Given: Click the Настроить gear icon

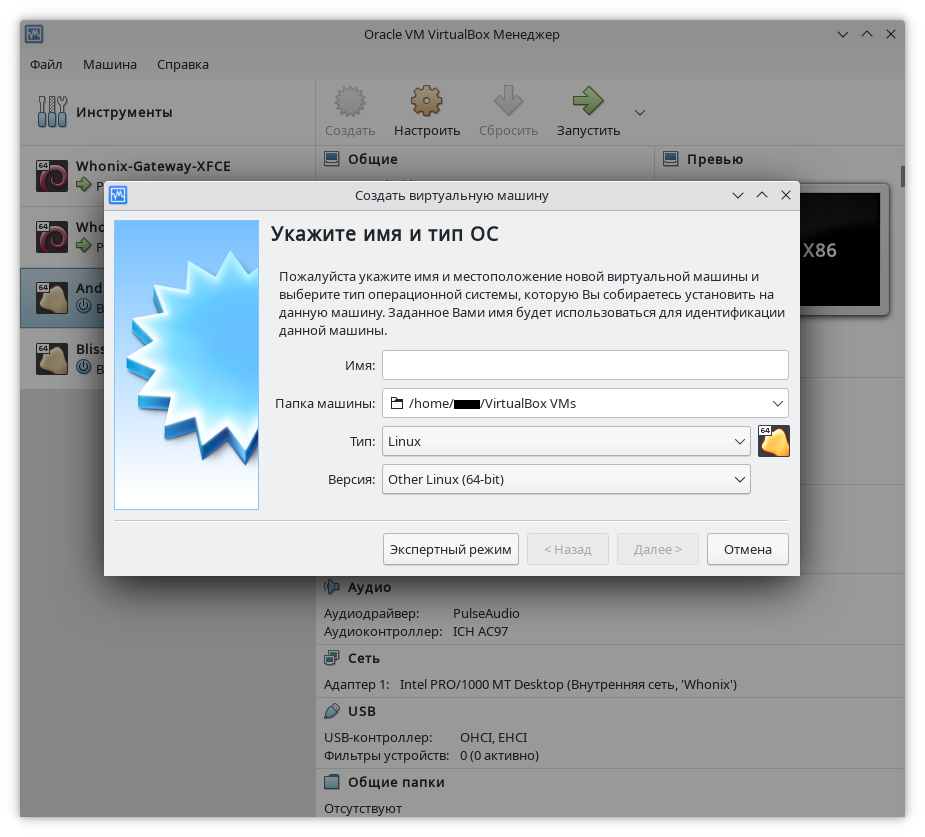Looking at the screenshot, I should tap(427, 101).
